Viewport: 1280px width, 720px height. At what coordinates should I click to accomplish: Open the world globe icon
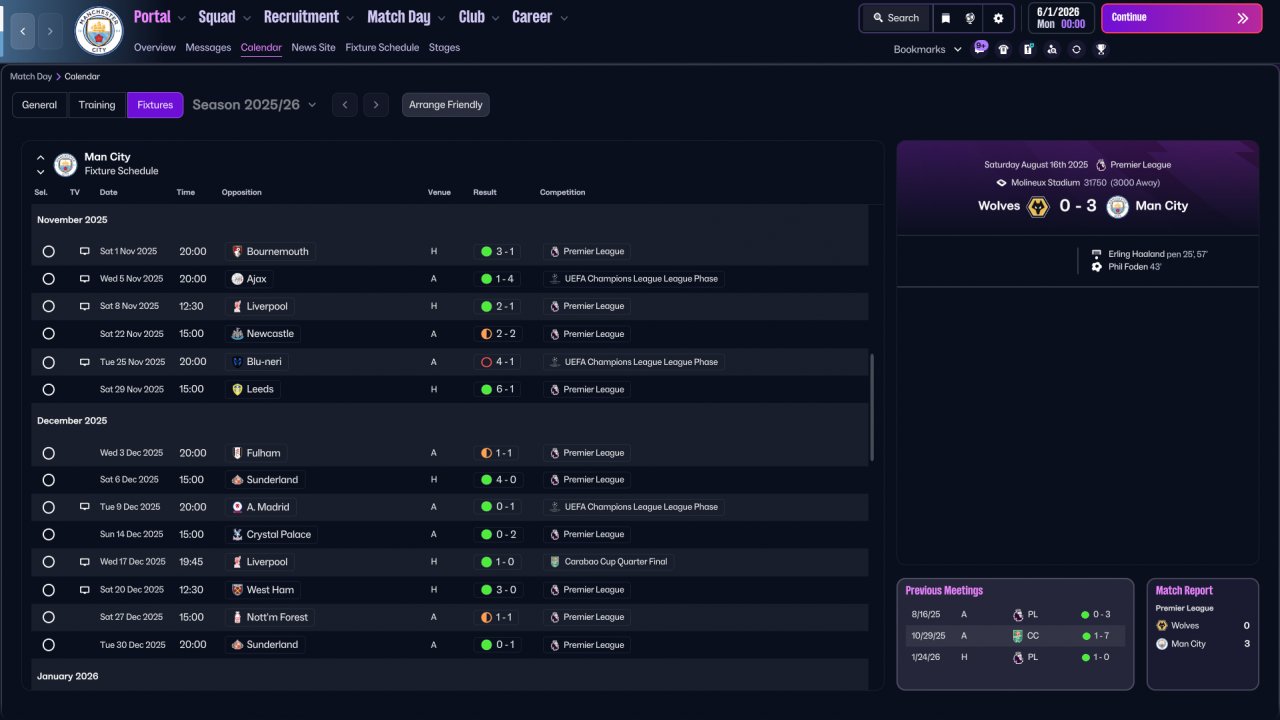pos(970,18)
